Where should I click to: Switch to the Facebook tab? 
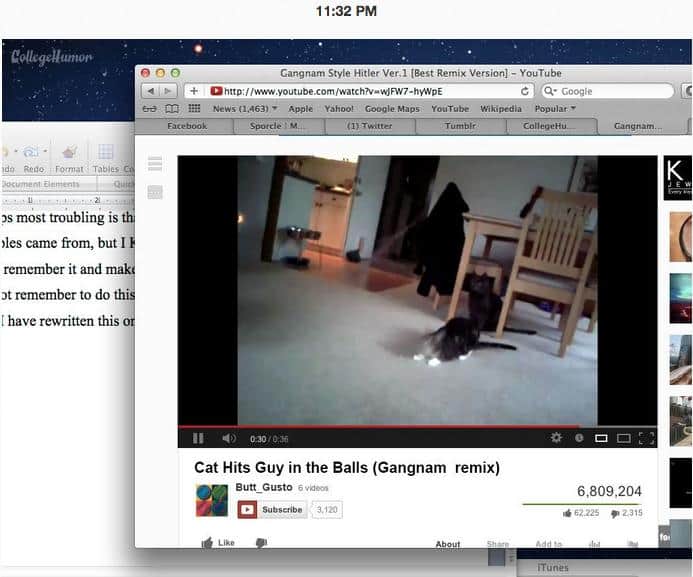(186, 126)
